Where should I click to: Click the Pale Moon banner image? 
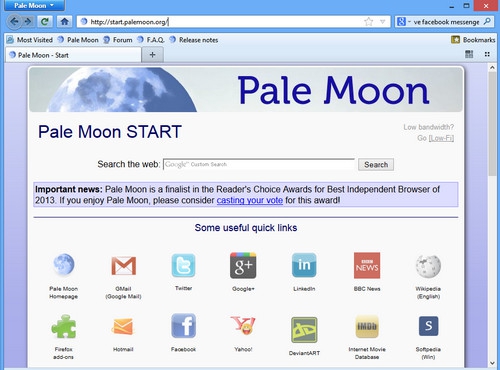pyautogui.click(x=246, y=90)
